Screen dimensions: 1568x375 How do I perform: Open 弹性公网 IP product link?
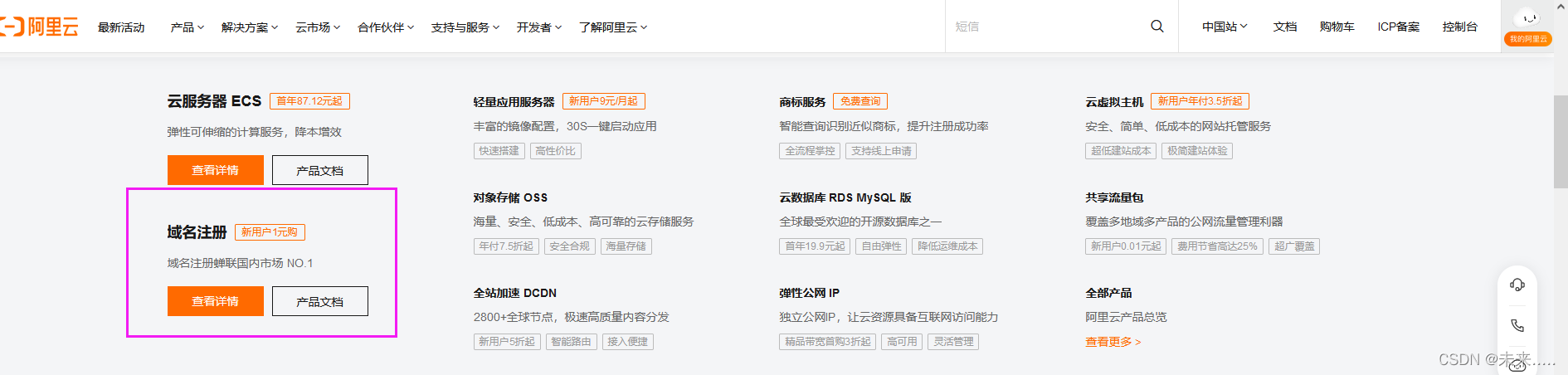point(809,293)
